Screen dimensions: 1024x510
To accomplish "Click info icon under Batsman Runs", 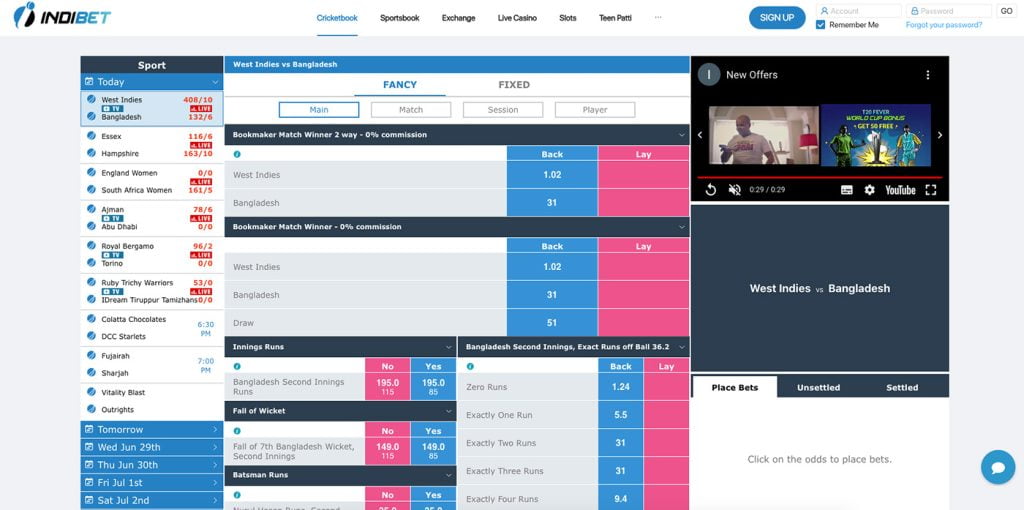I will pos(236,495).
